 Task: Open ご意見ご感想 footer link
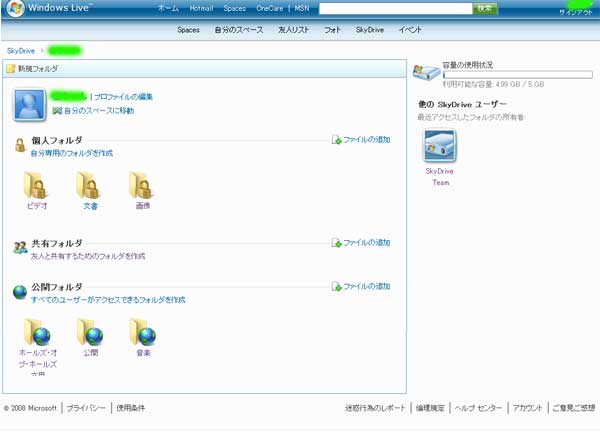574,408
